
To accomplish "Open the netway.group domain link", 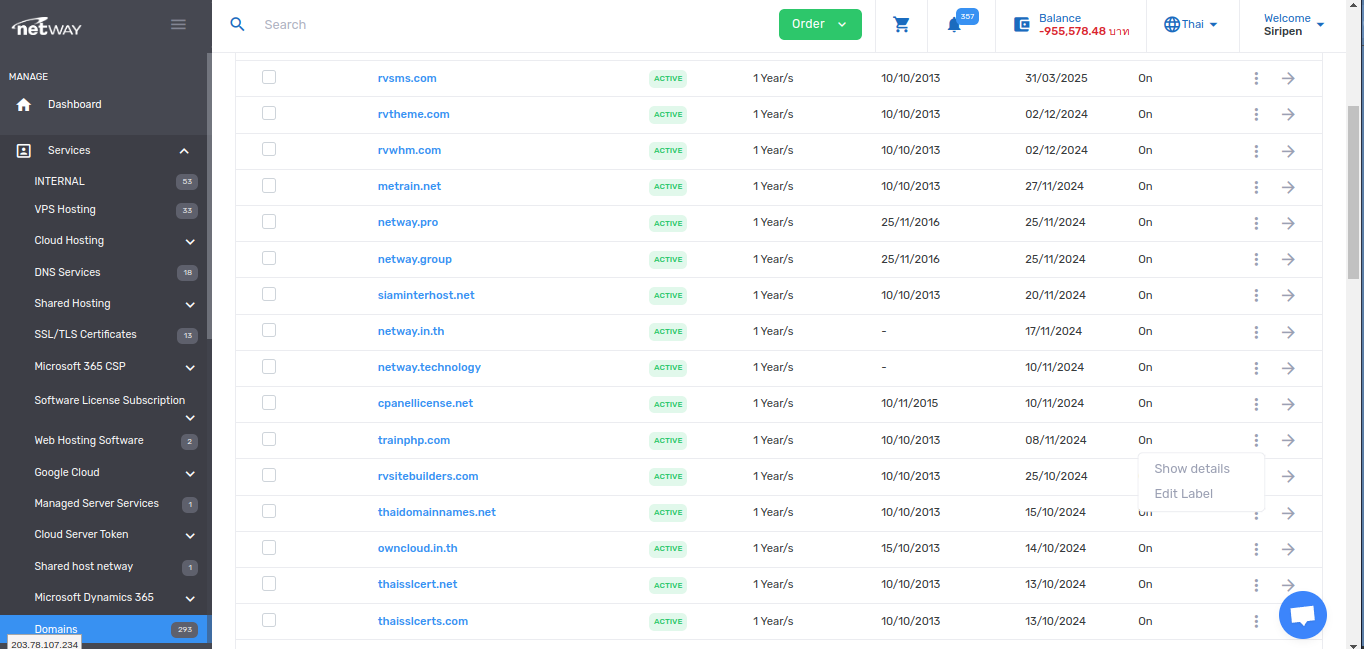I will [414, 259].
